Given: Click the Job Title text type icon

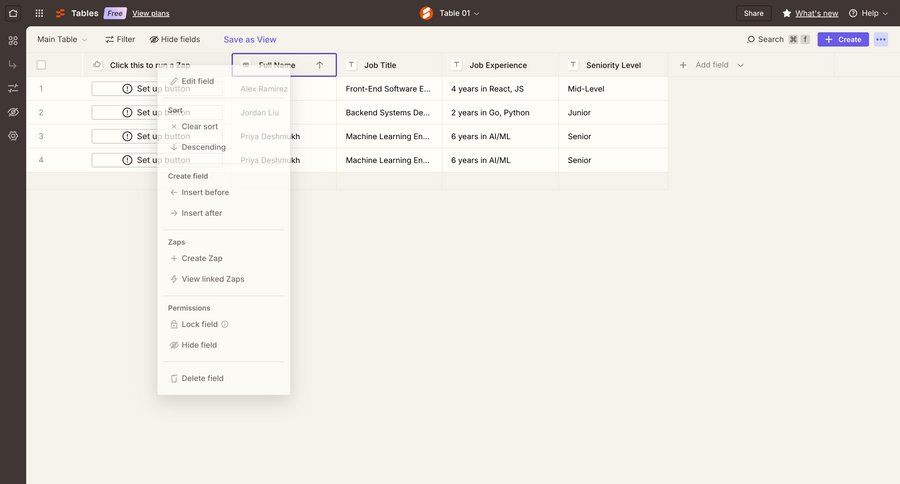Looking at the screenshot, I should click(x=351, y=65).
